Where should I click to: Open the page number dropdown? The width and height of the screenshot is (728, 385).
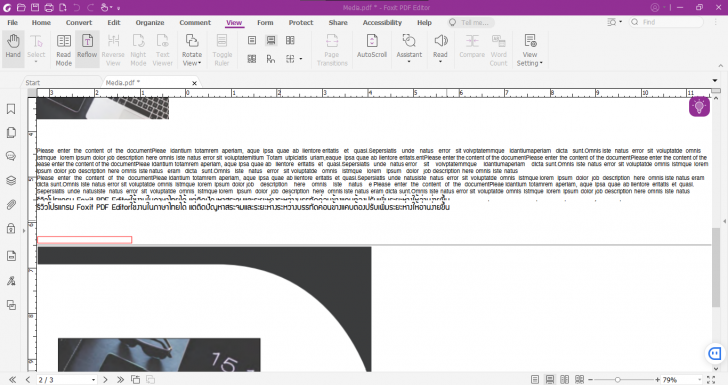point(93,380)
